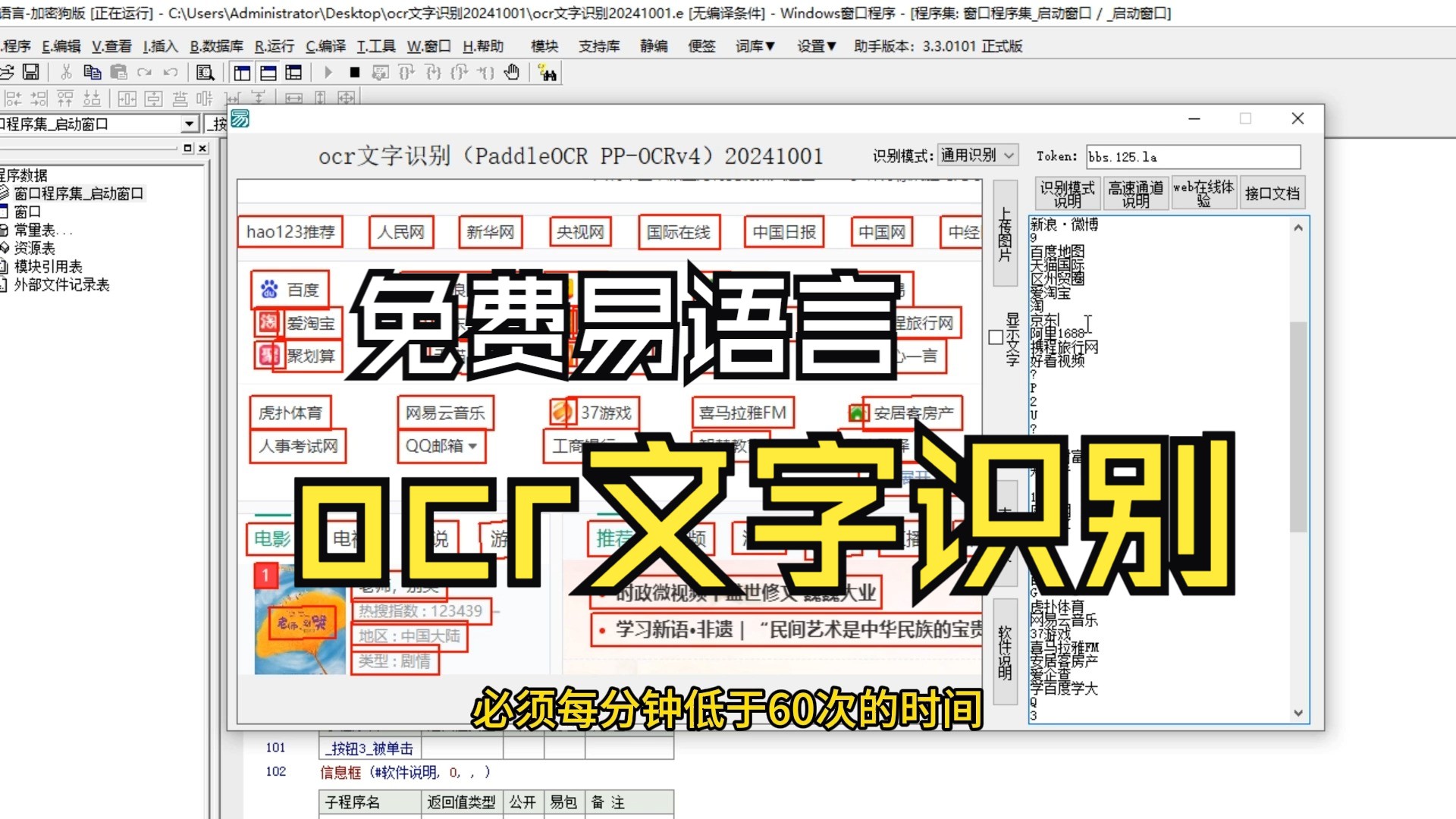Image resolution: width=1456 pixels, height=819 pixels.
Task: Click the copy icon on the toolbar
Action: pyautogui.click(x=92, y=72)
